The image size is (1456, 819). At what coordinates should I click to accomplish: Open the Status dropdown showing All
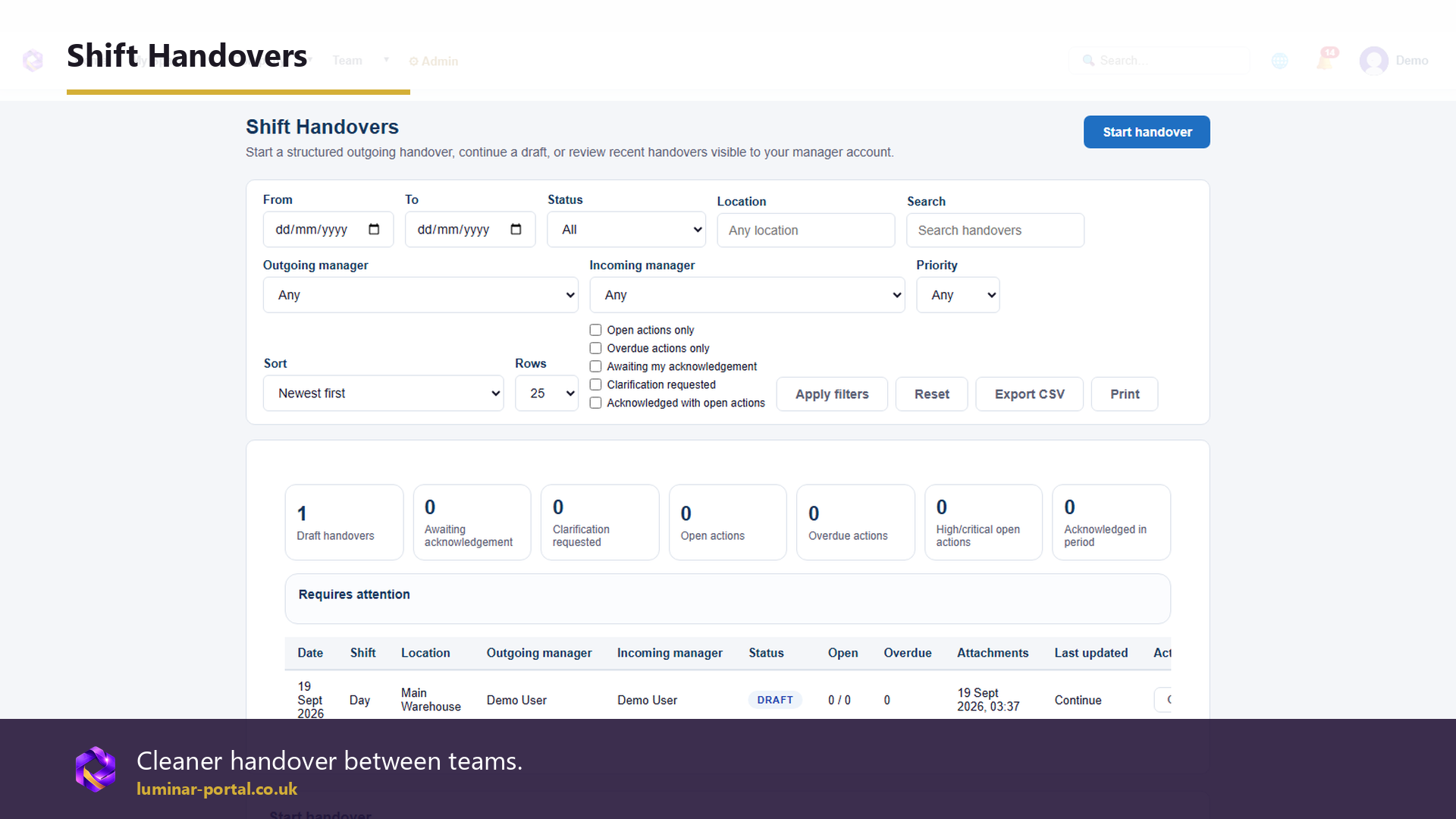pyautogui.click(x=626, y=229)
